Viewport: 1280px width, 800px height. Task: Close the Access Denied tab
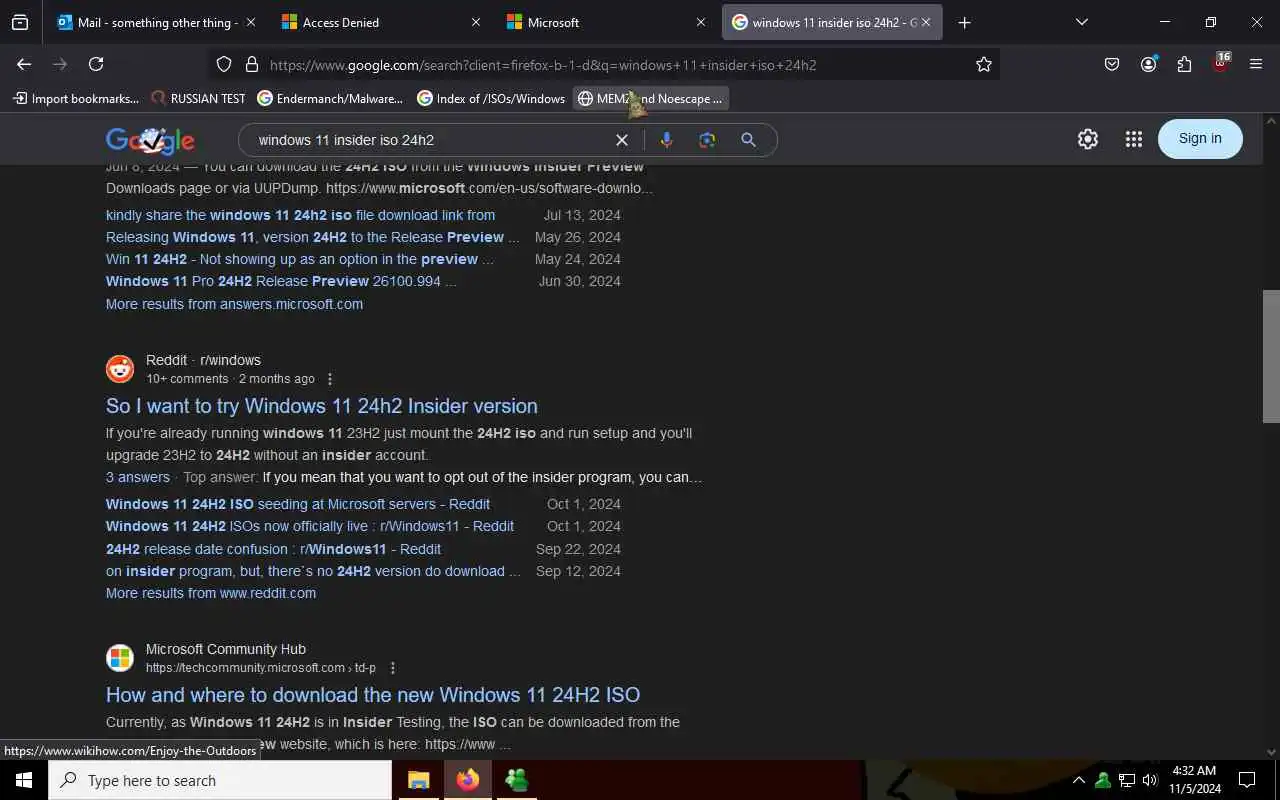475,22
